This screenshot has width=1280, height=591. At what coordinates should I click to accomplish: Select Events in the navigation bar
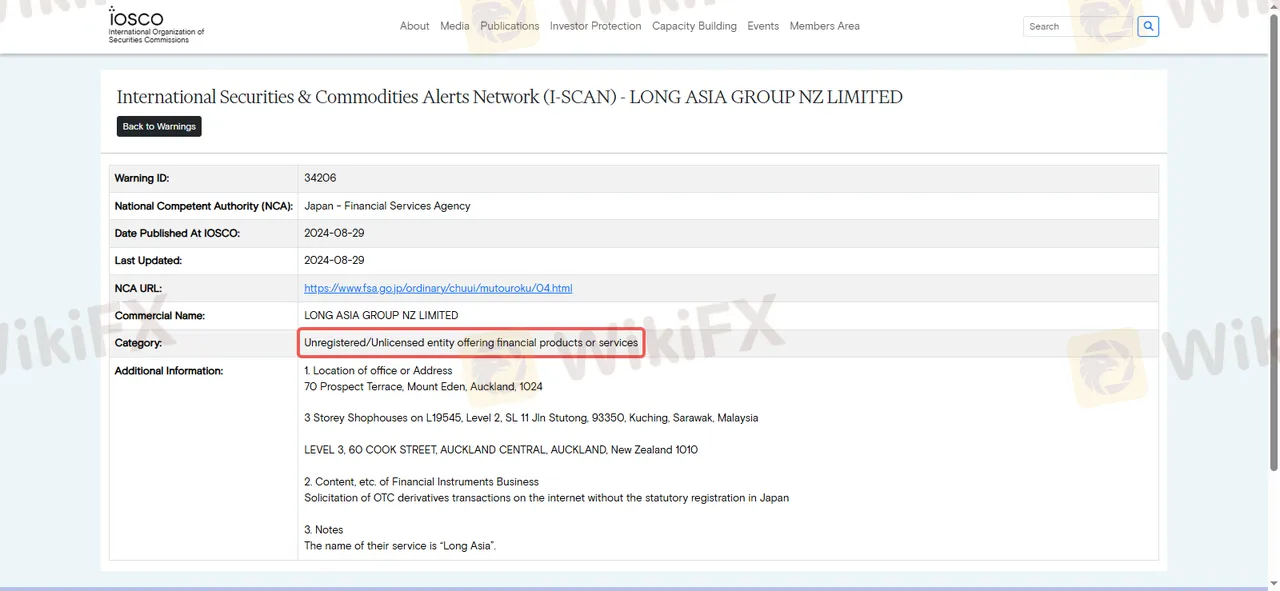[x=763, y=26]
